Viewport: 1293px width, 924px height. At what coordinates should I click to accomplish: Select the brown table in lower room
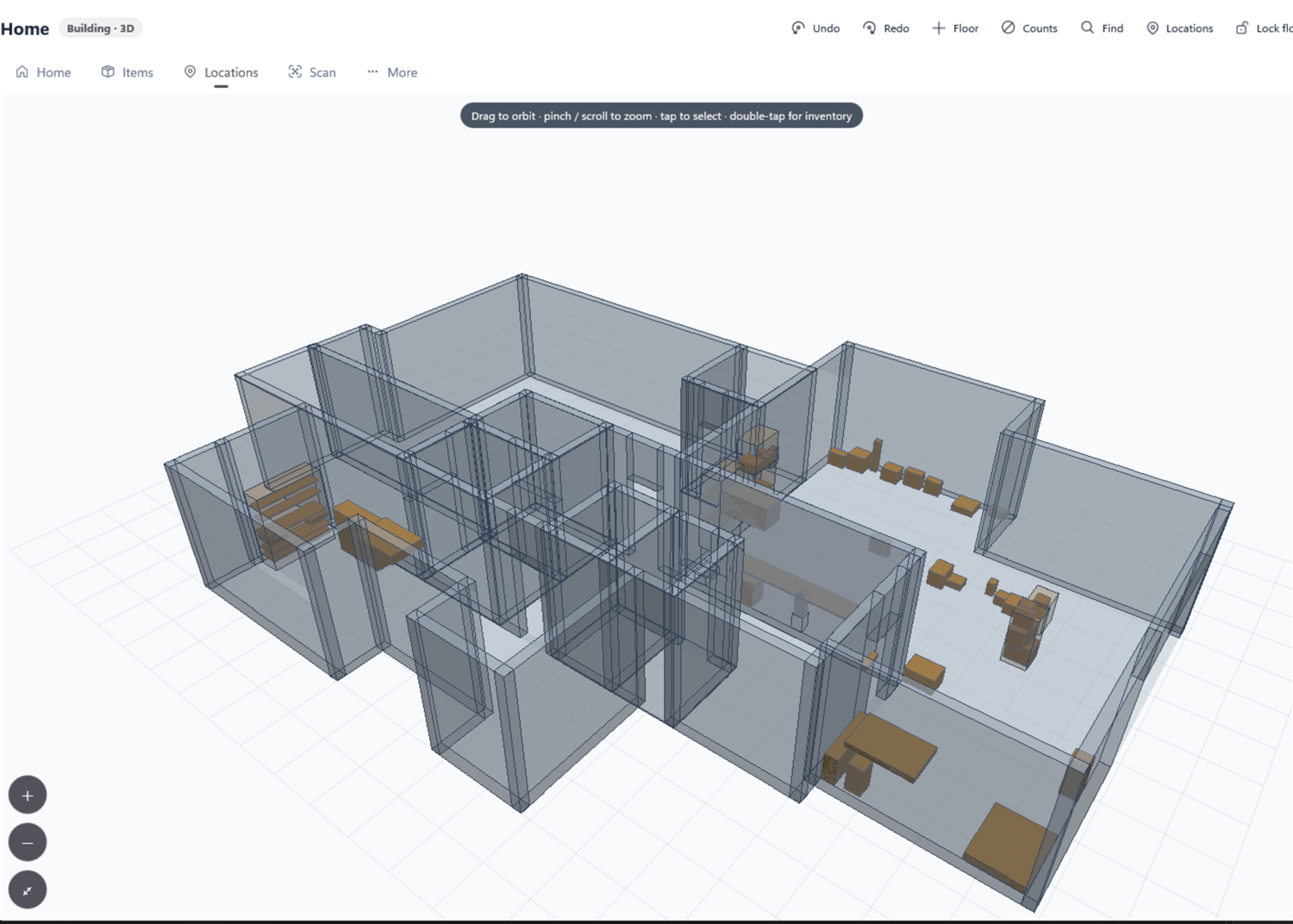coord(890,746)
